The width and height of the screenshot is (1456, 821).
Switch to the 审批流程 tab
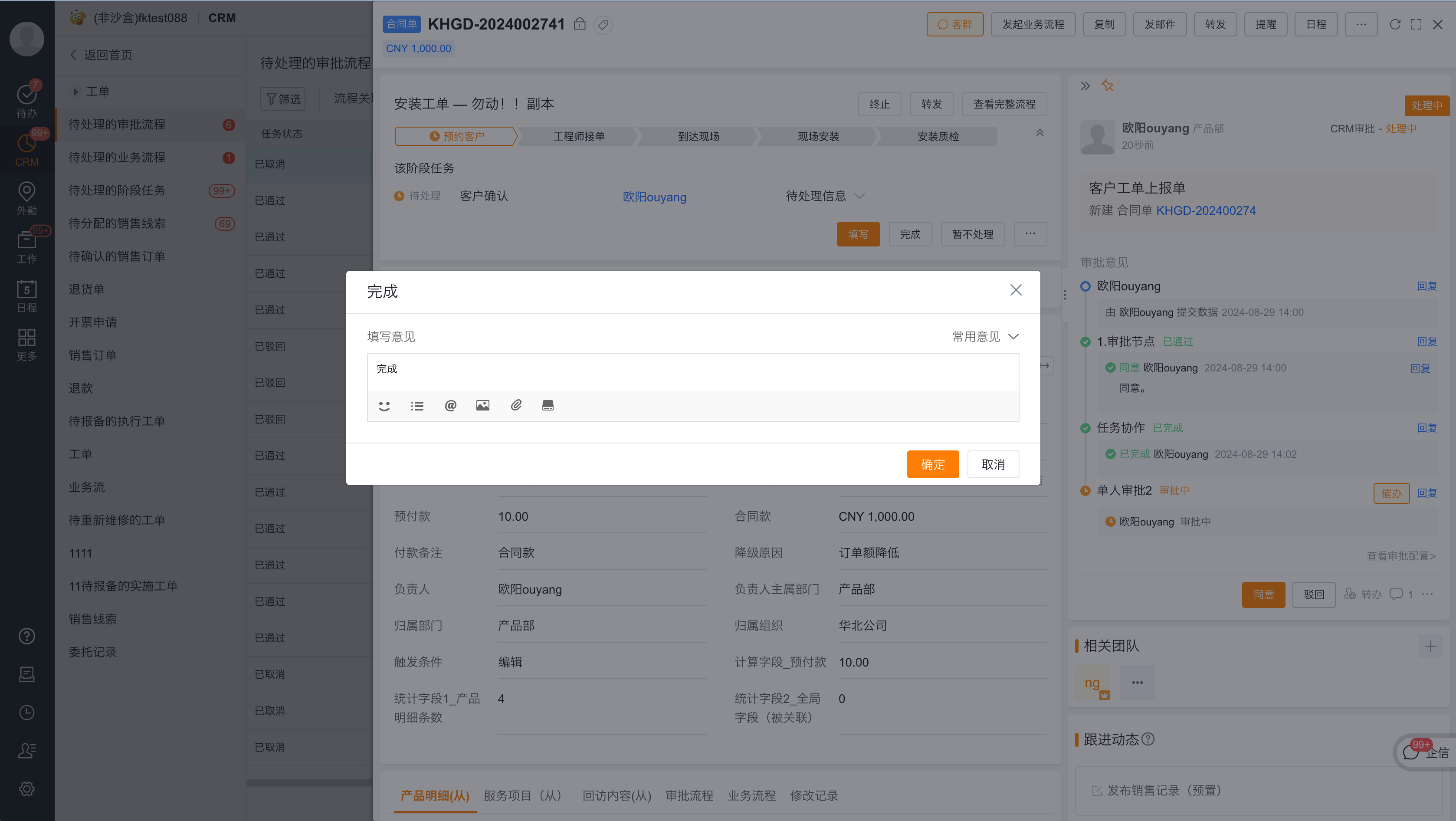(x=689, y=795)
